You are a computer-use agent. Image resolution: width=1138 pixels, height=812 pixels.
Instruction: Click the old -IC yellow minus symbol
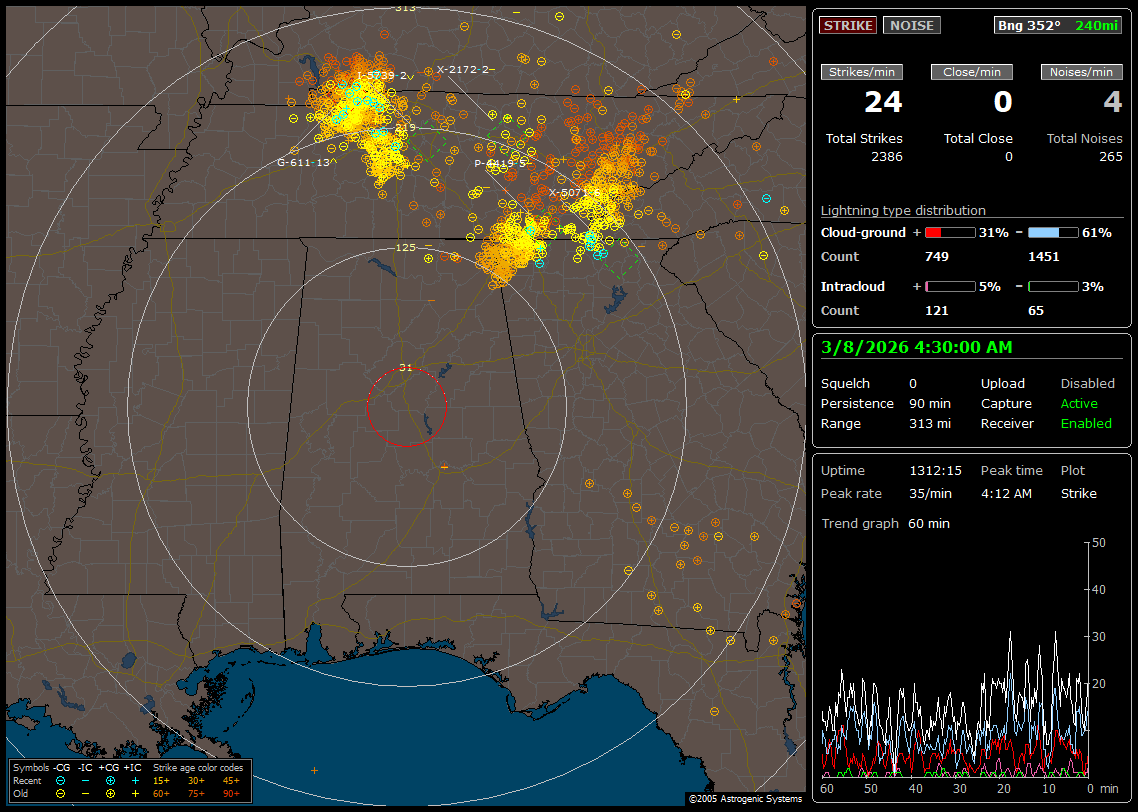coord(85,793)
